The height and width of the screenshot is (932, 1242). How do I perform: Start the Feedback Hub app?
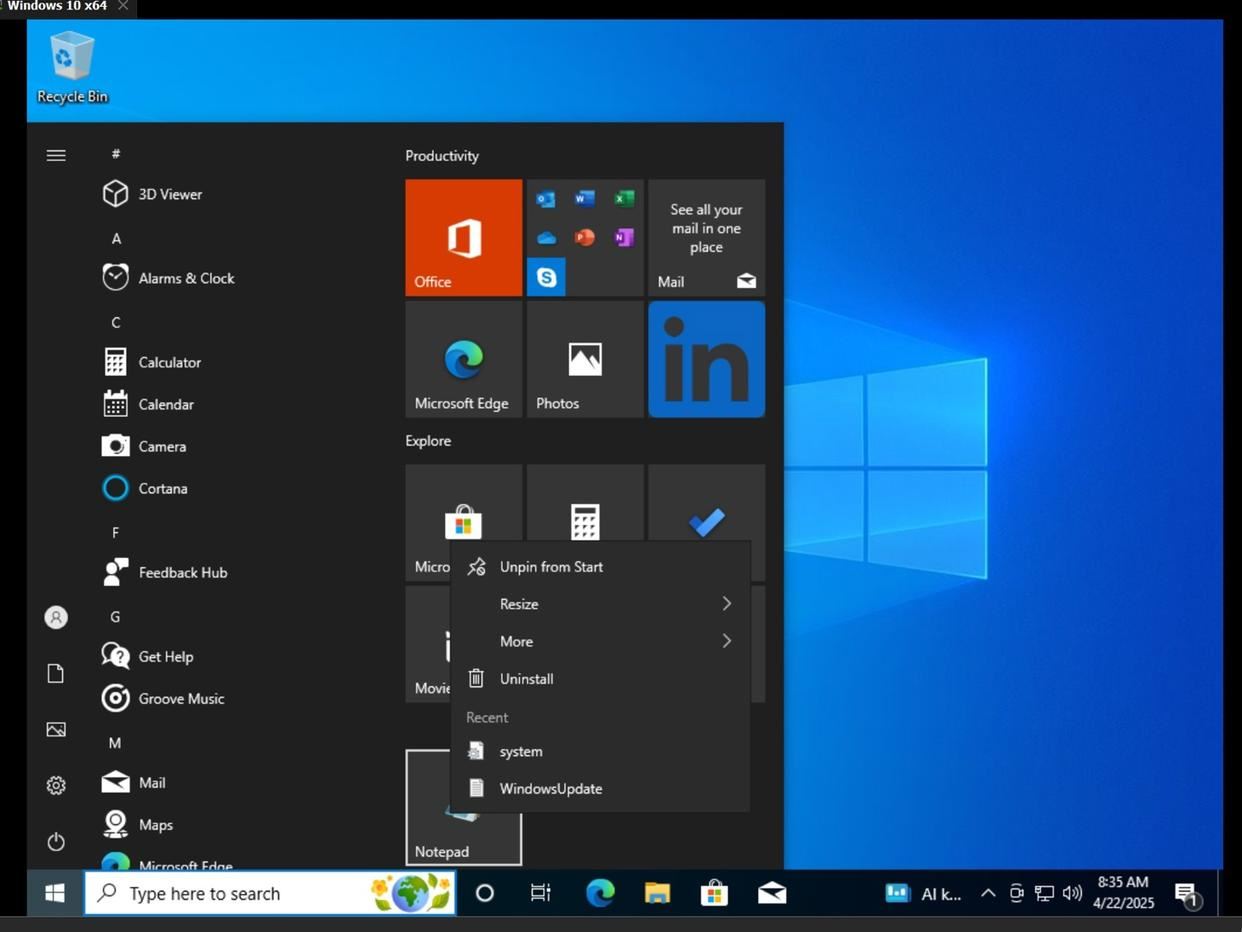182,572
